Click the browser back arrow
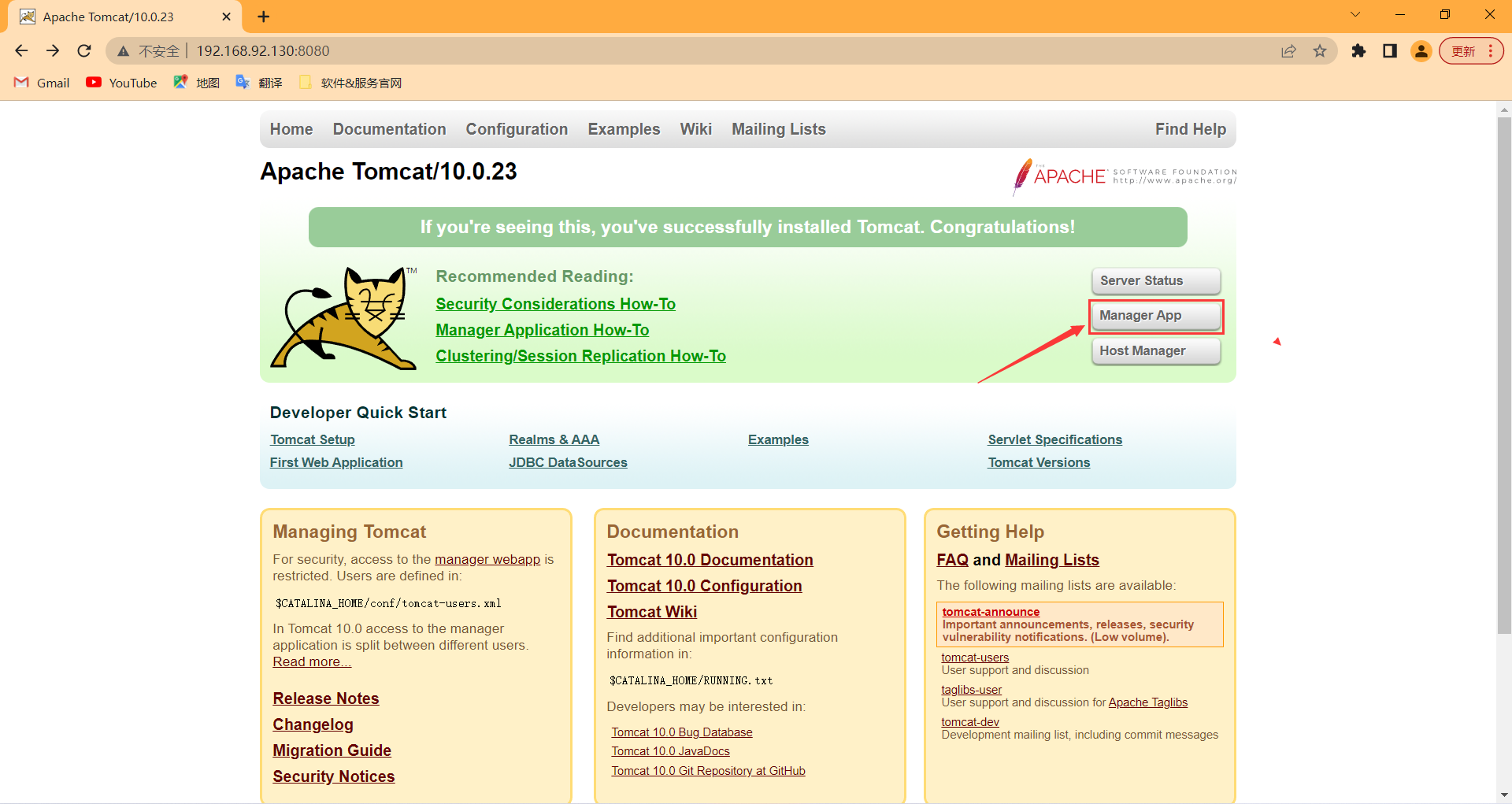Image resolution: width=1512 pixels, height=804 pixels. [x=21, y=51]
